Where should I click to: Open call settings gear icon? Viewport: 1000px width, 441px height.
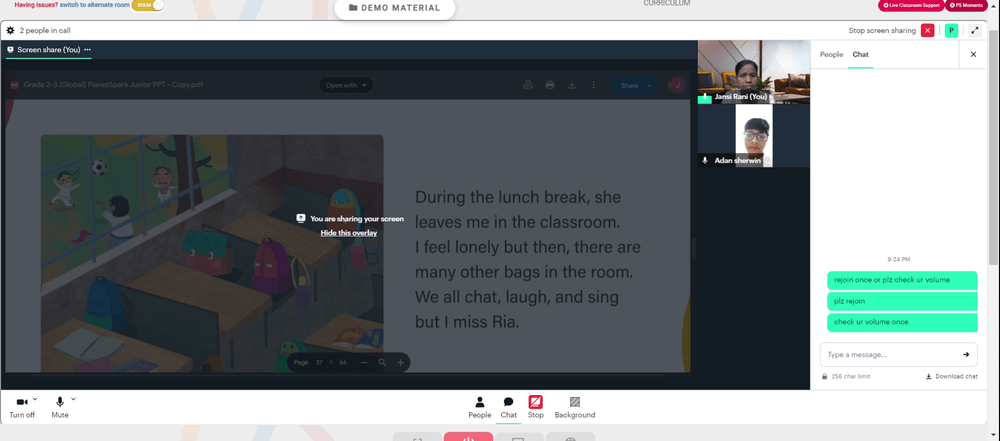10,30
